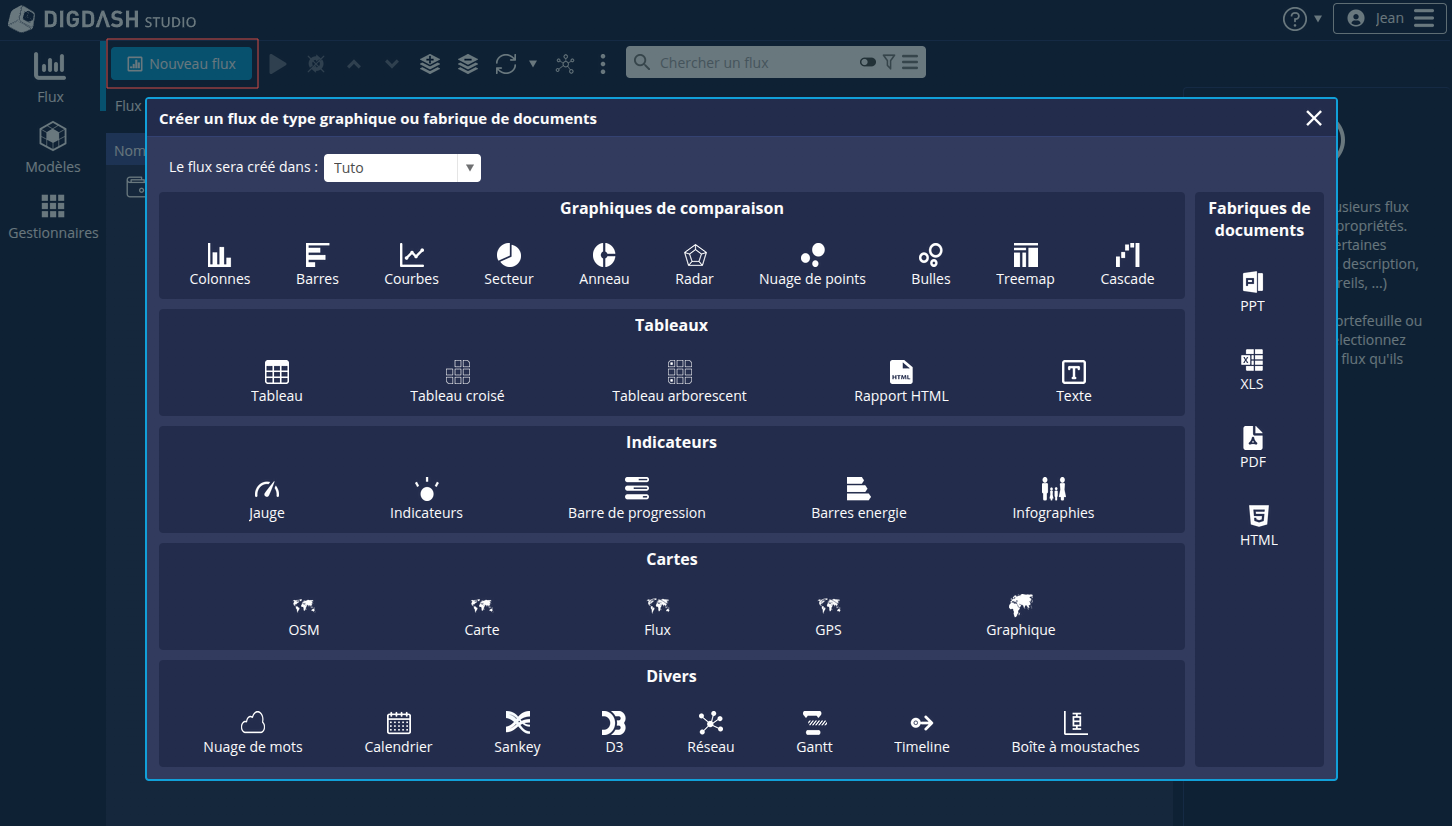Select the Radar chart type
The image size is (1452, 826).
[694, 265]
